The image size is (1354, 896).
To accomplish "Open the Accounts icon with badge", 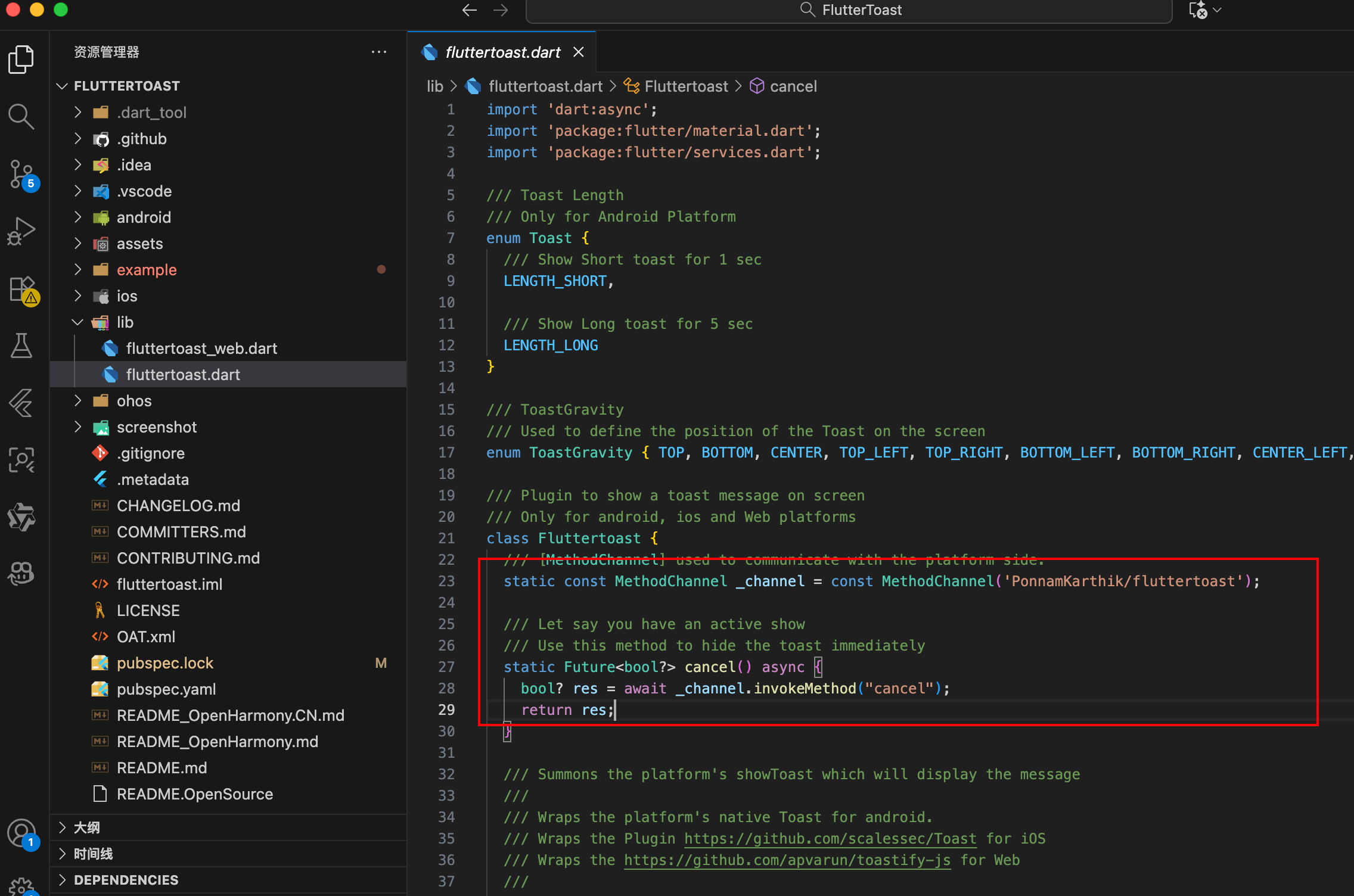I will pyautogui.click(x=21, y=833).
